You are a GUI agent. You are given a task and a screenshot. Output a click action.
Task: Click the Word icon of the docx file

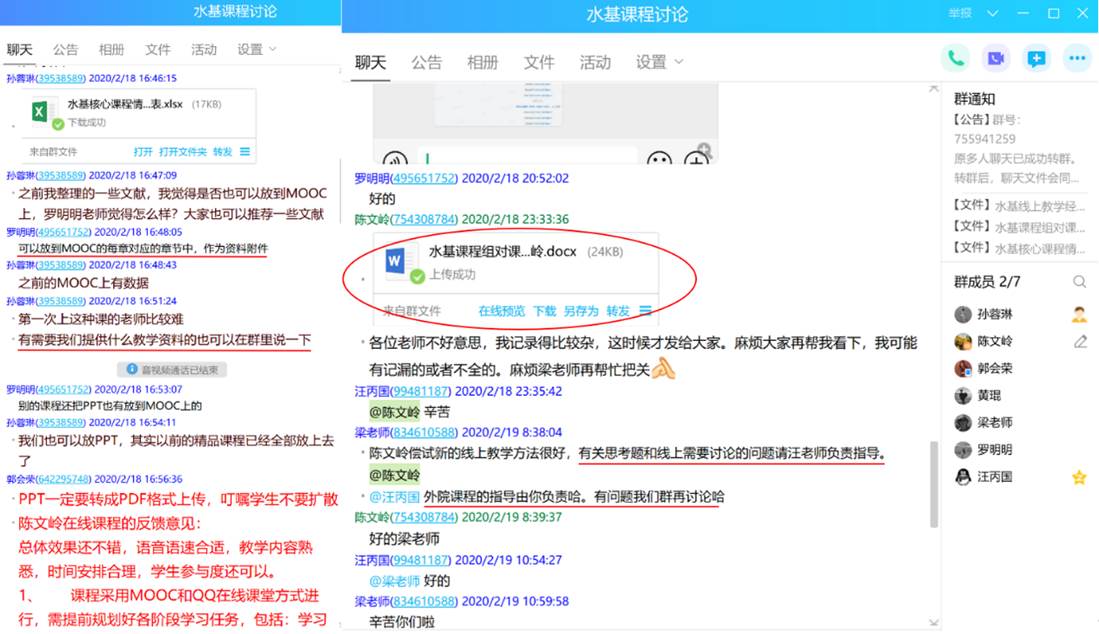400,264
